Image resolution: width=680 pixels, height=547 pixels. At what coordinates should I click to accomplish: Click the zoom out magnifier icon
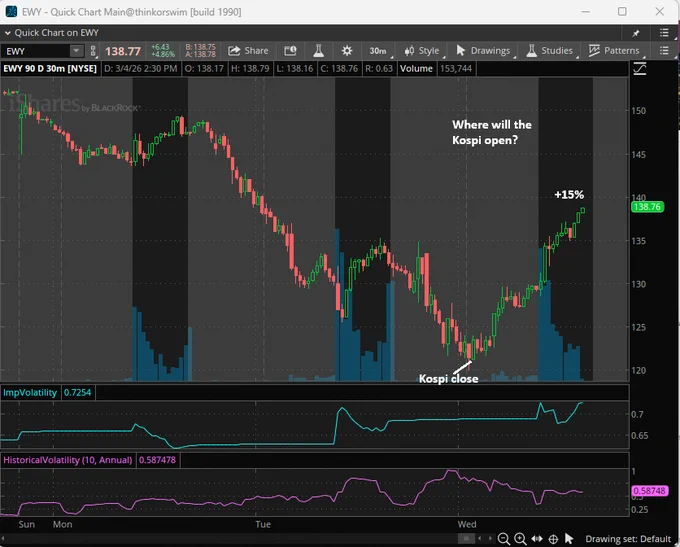[x=503, y=539]
